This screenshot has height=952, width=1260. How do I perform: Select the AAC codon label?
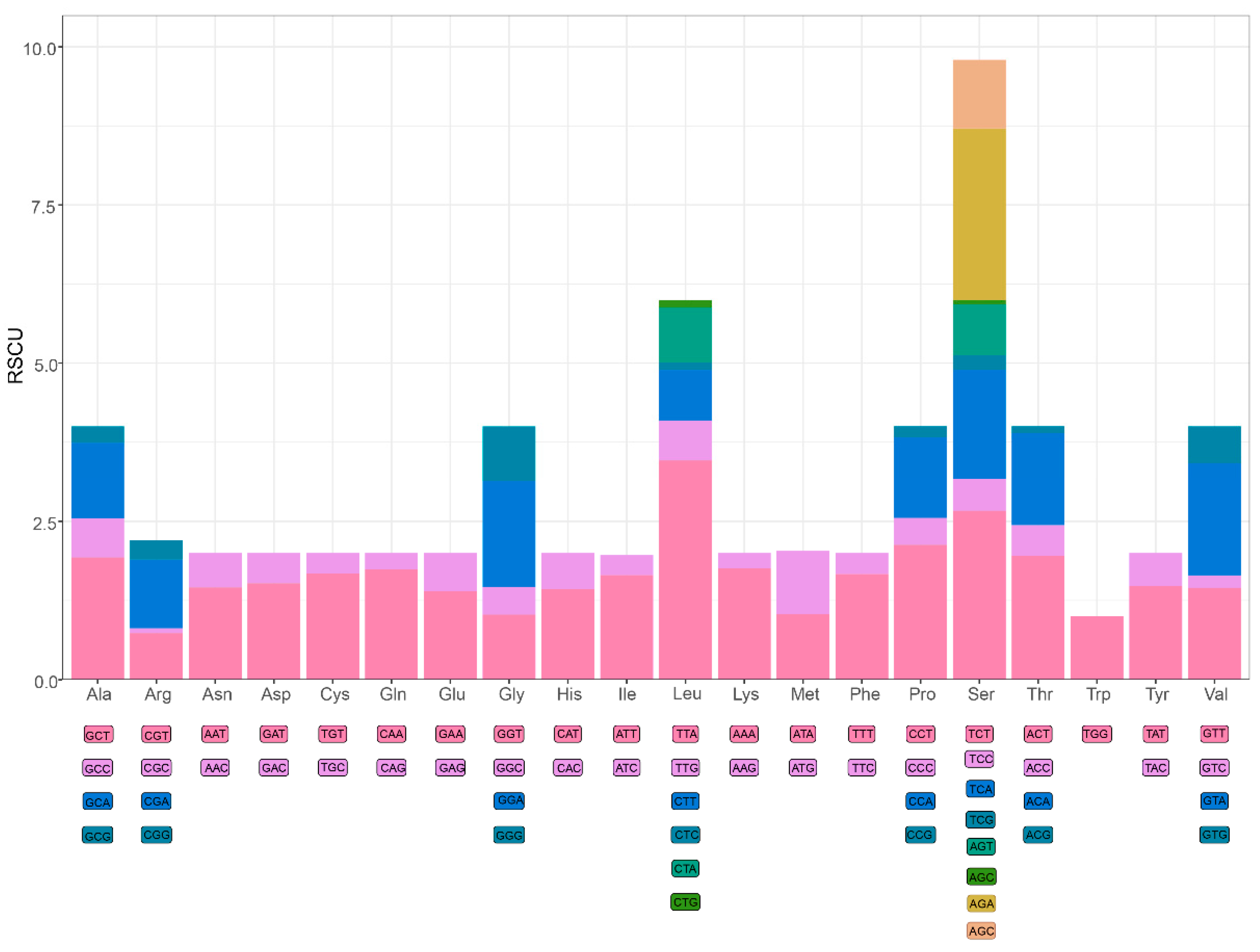[x=215, y=767]
